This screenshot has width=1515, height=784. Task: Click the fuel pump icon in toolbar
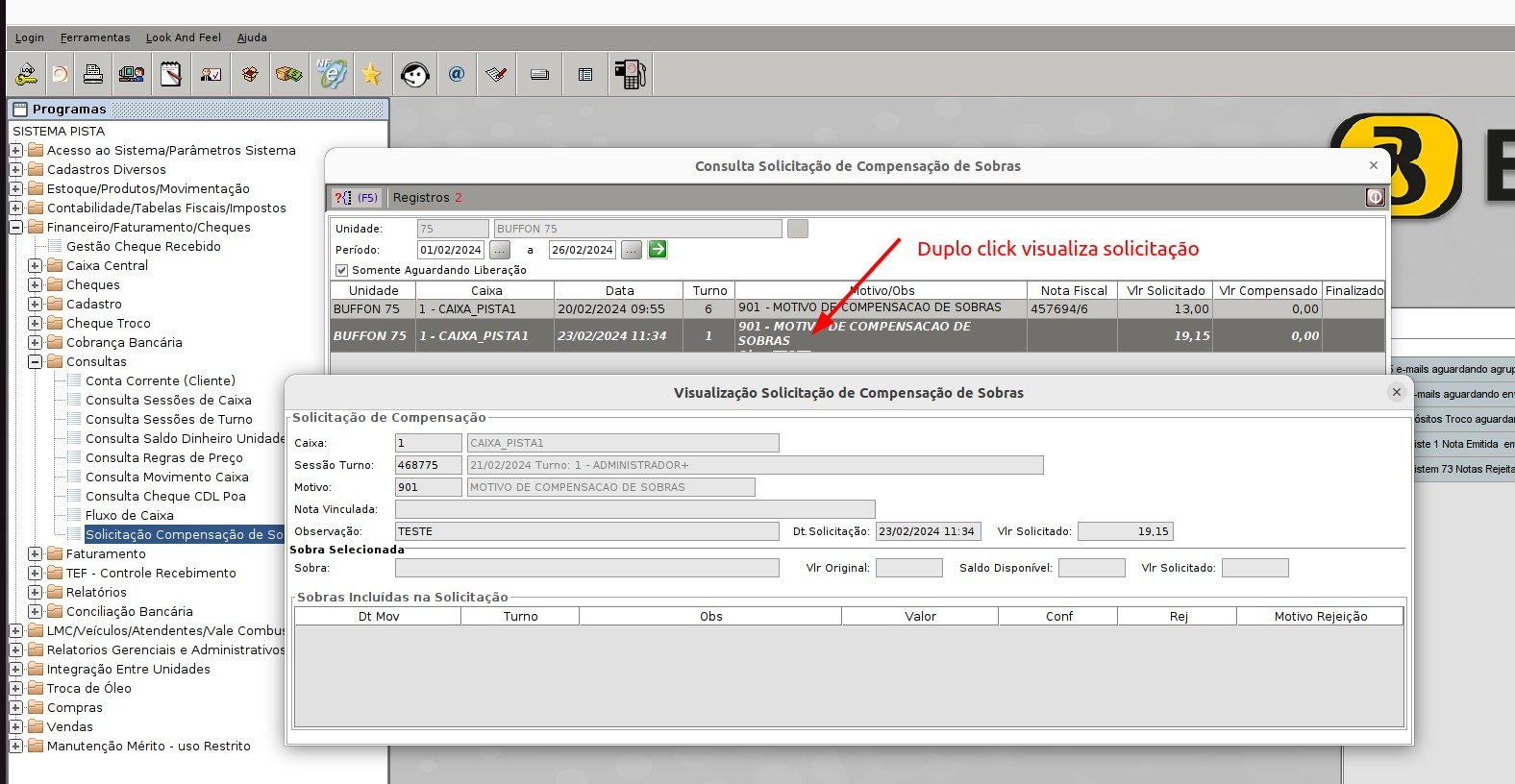pyautogui.click(x=631, y=74)
